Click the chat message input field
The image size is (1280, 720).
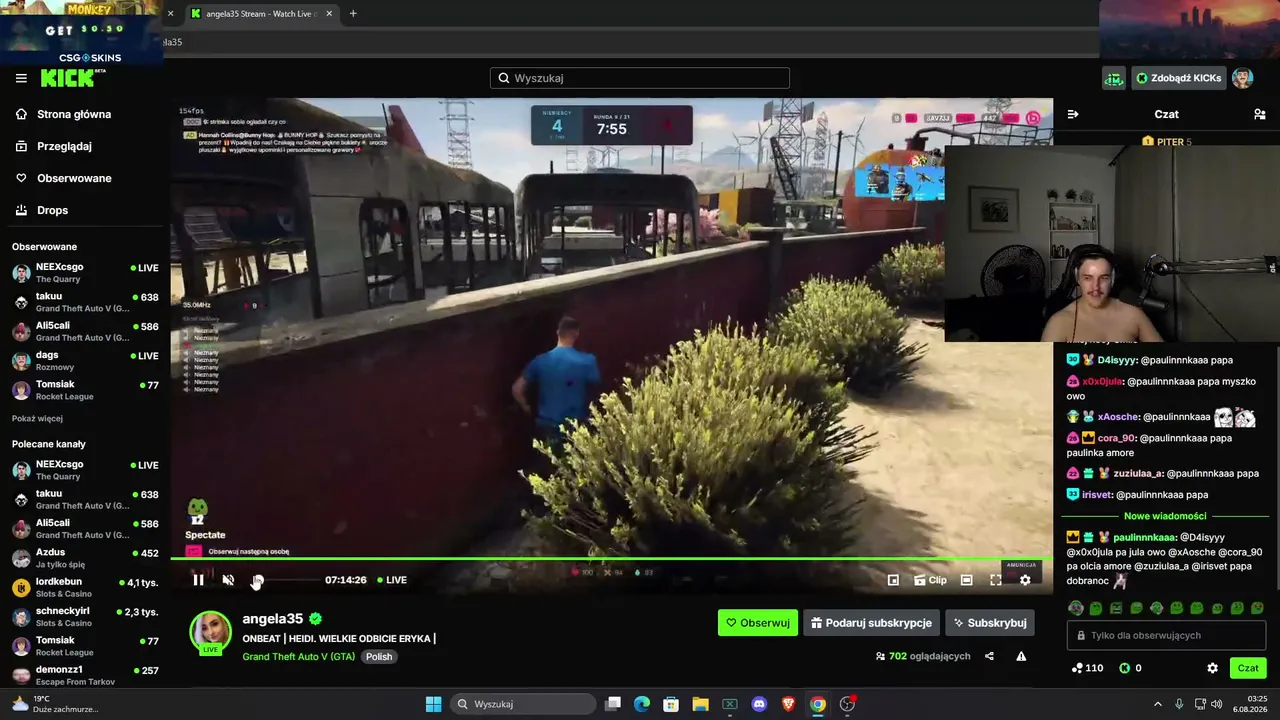[1167, 635]
